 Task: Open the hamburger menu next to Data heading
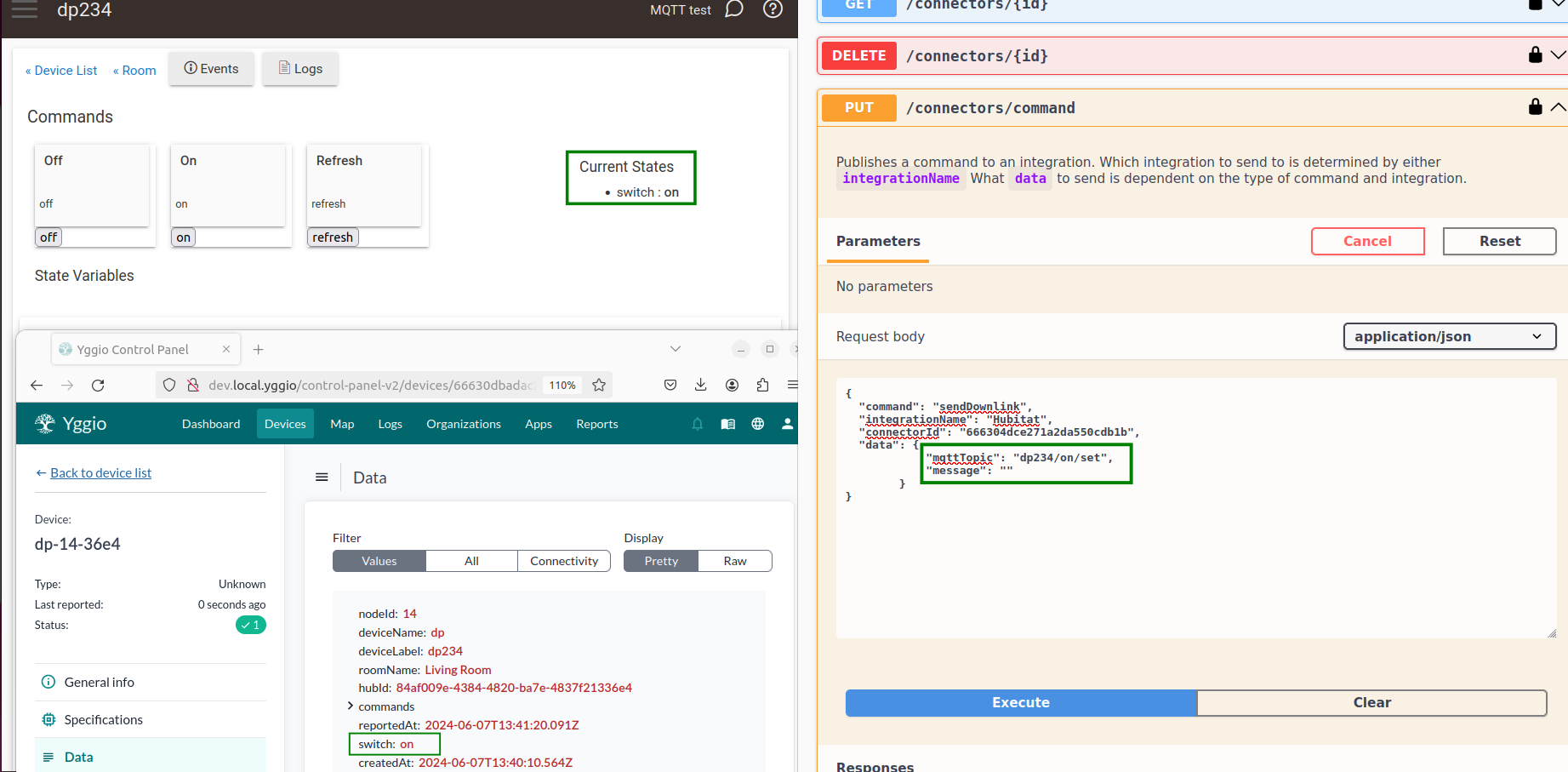pyautogui.click(x=322, y=477)
